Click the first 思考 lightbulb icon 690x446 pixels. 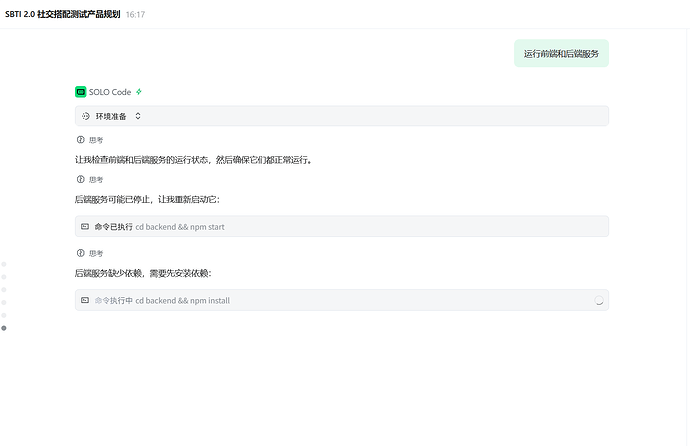click(81, 140)
